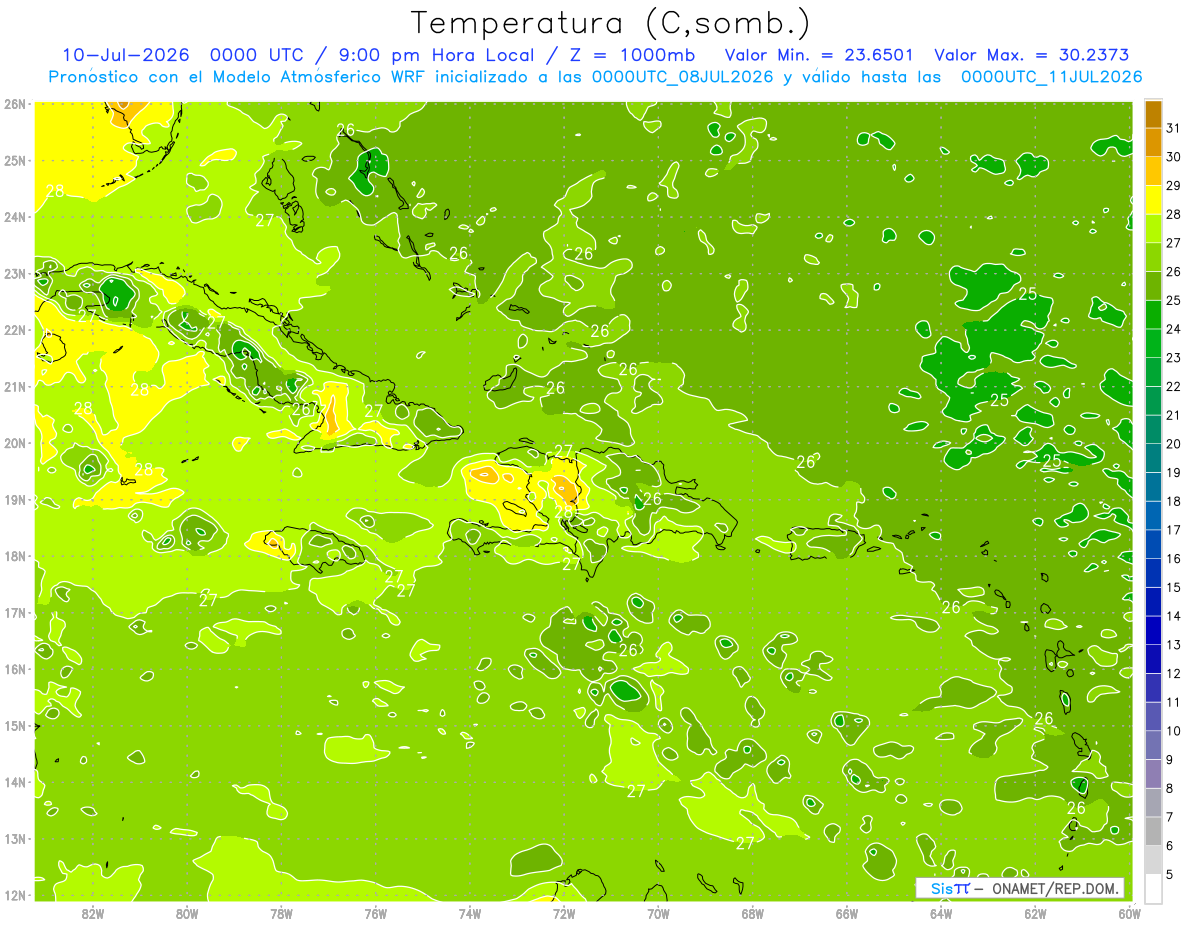Pick the purple swatch between 9 and 10

pos(1153,745)
